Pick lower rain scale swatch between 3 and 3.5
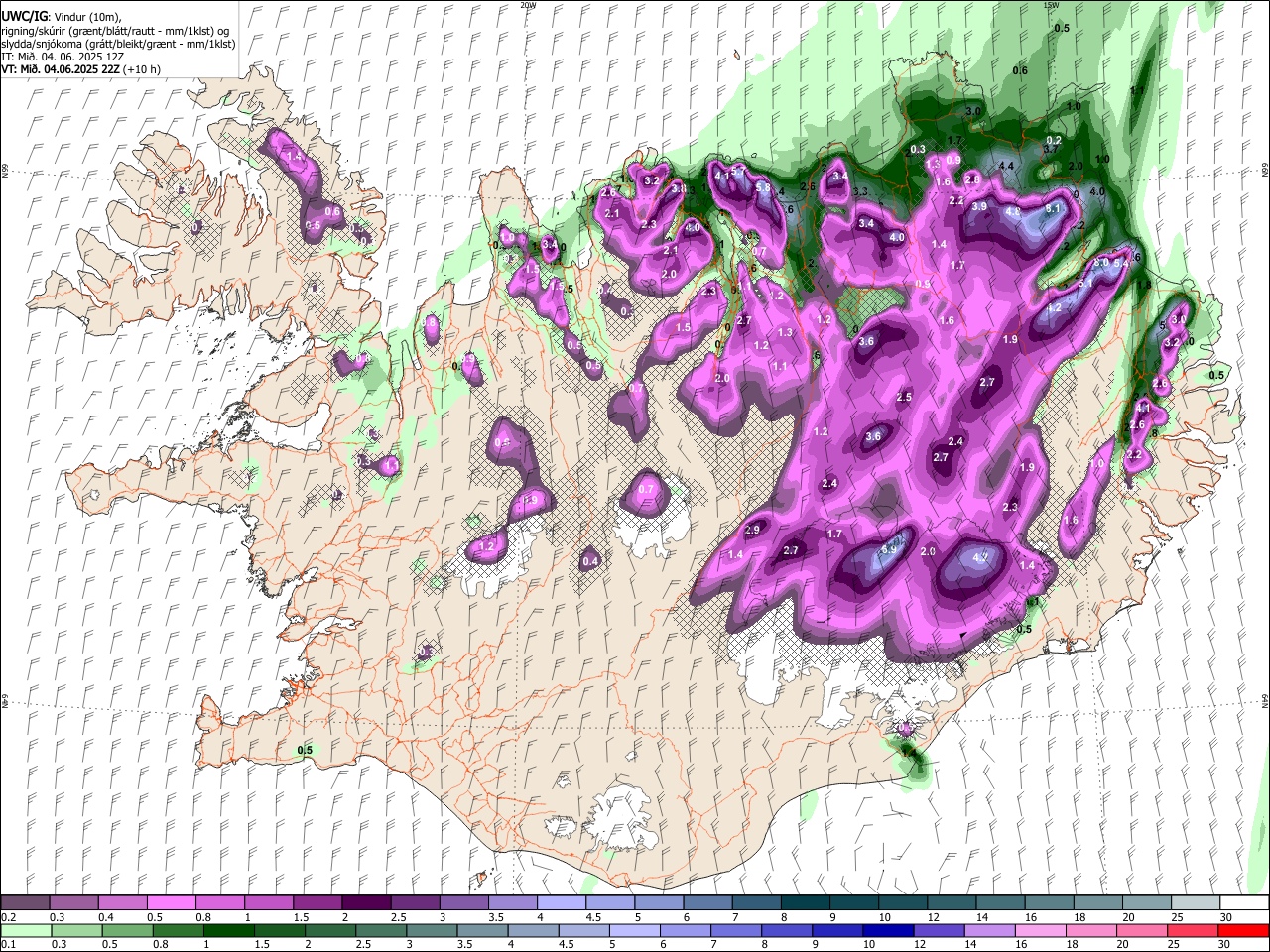 434,930
